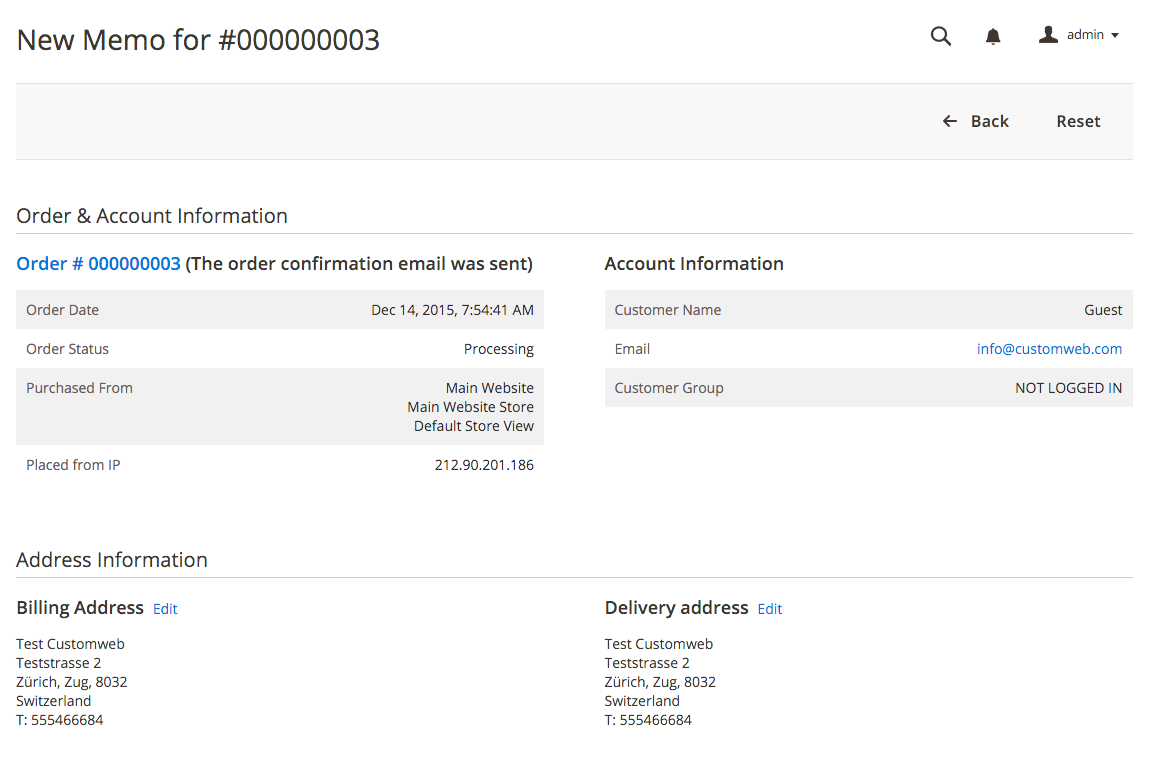Click the info@customweb.com email link

click(x=1049, y=349)
